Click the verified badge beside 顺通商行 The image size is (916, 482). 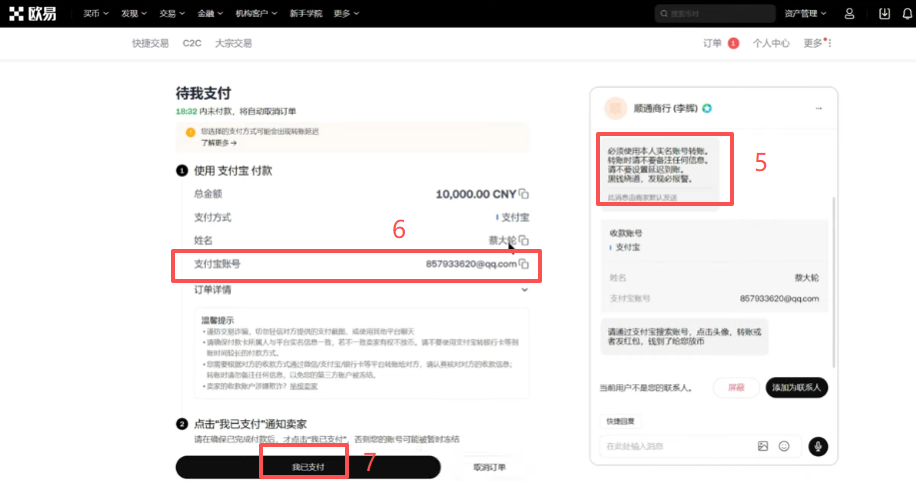click(x=707, y=108)
